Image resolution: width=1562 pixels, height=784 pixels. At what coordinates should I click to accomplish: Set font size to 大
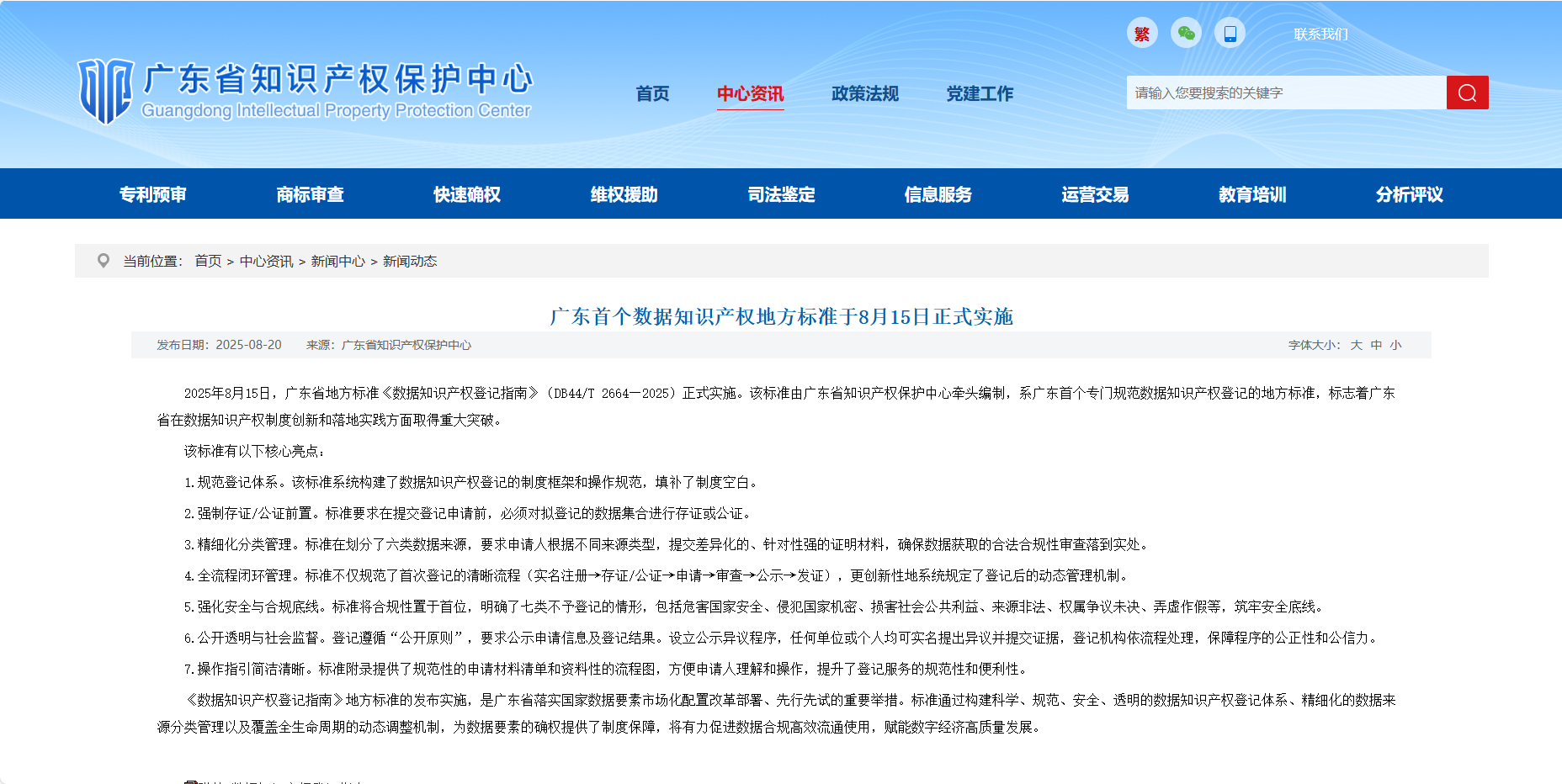(1357, 345)
